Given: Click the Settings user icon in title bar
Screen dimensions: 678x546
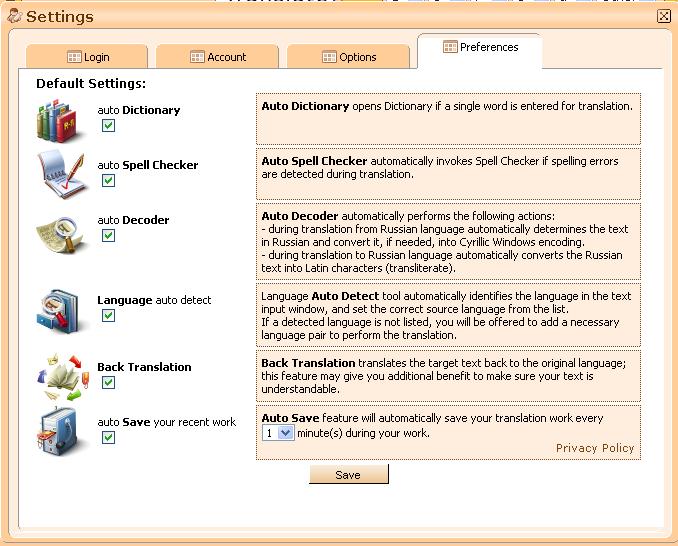Looking at the screenshot, I should click(x=13, y=16).
